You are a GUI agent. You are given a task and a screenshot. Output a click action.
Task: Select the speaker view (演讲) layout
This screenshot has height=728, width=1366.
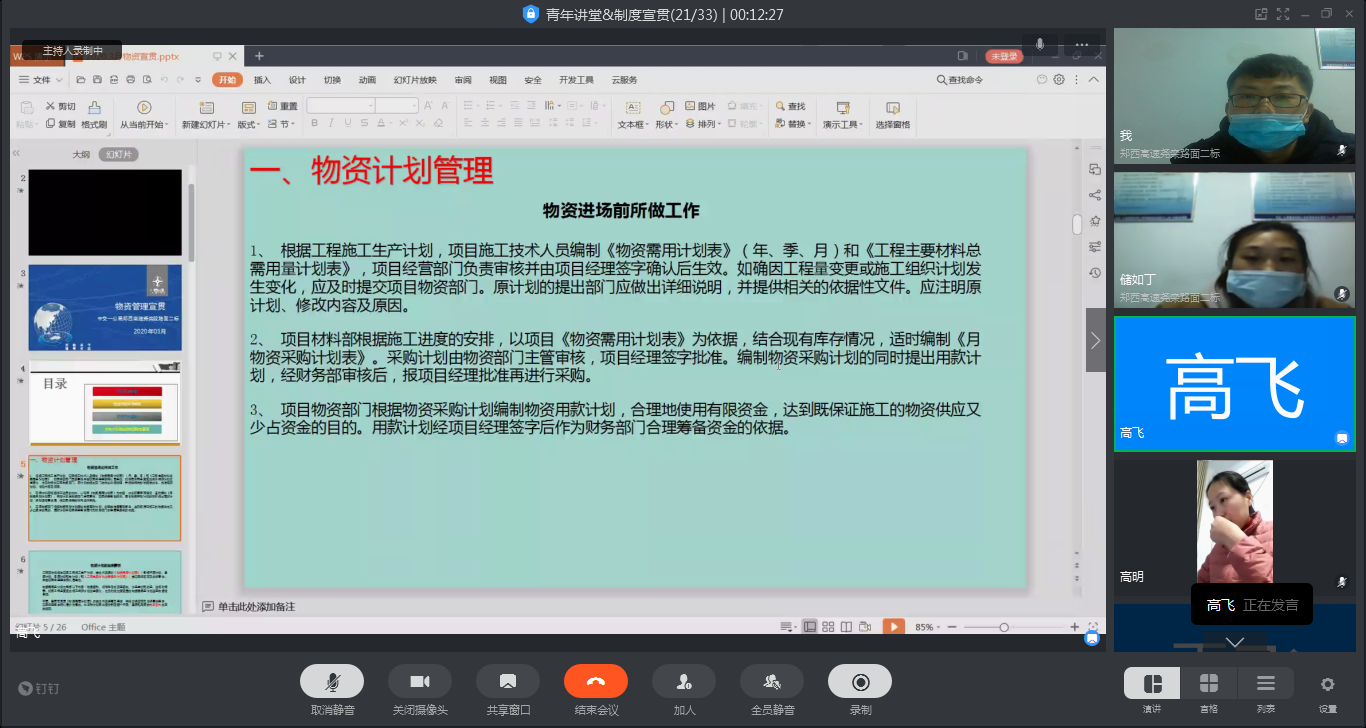(x=1152, y=684)
